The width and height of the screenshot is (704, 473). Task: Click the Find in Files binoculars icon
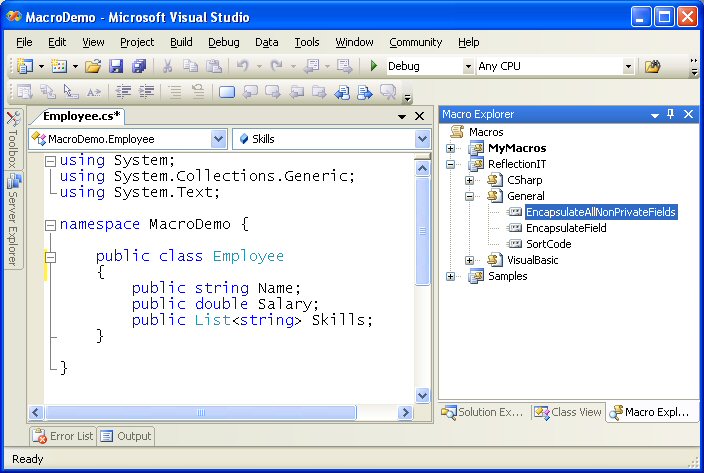(652, 66)
